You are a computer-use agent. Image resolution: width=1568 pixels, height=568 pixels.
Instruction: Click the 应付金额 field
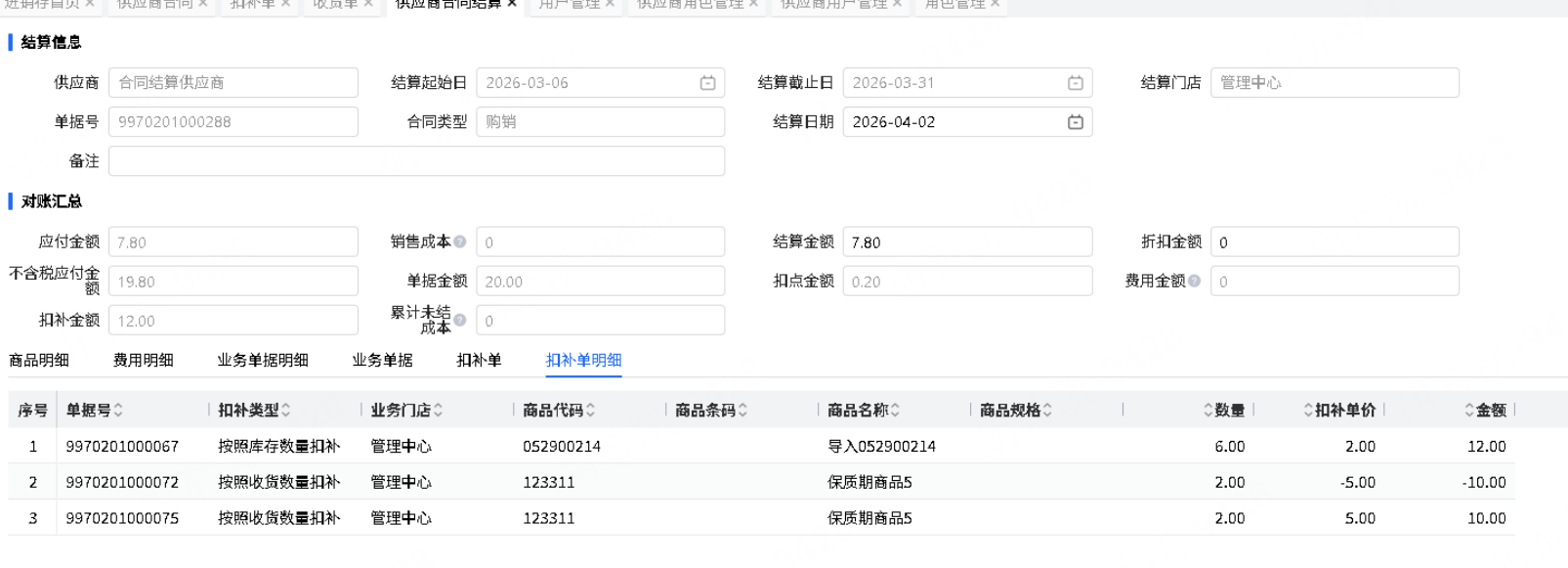click(x=233, y=242)
